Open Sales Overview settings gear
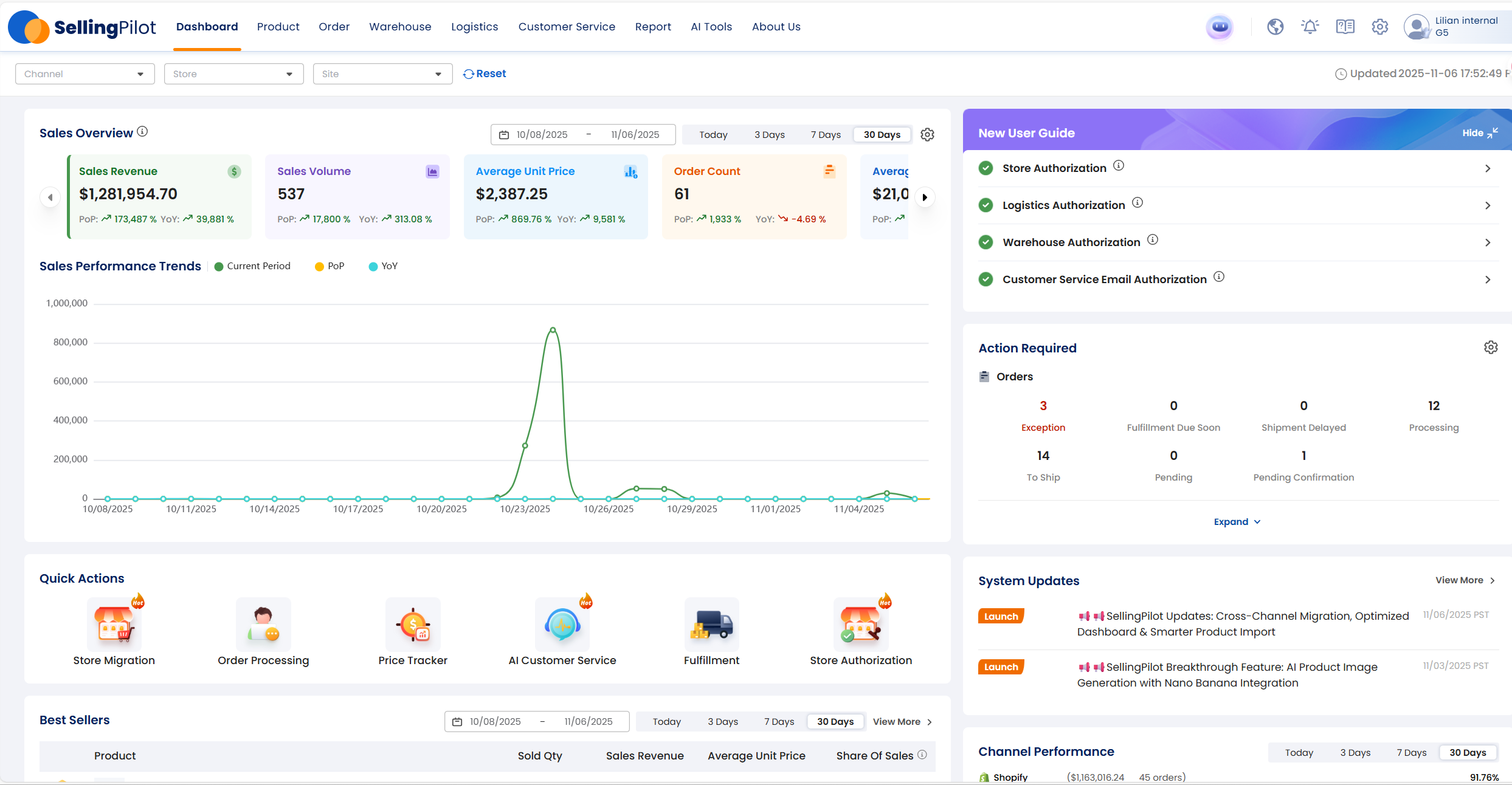 point(927,134)
